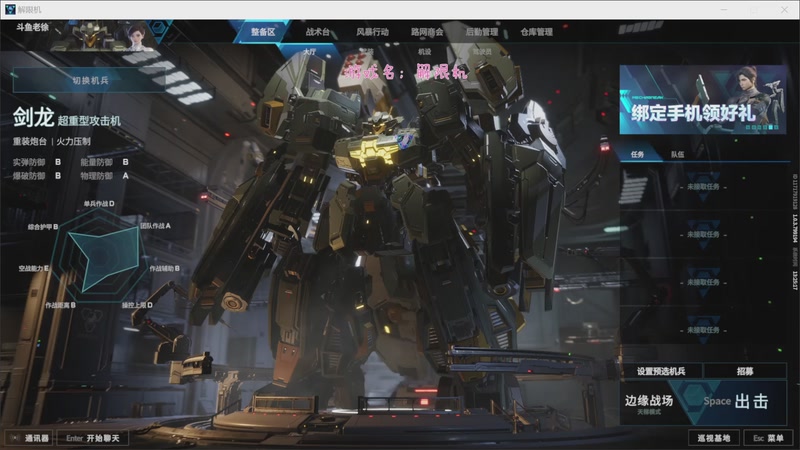Click the female pilot portrait thumbnail
The width and height of the screenshot is (800, 450).
click(x=137, y=36)
